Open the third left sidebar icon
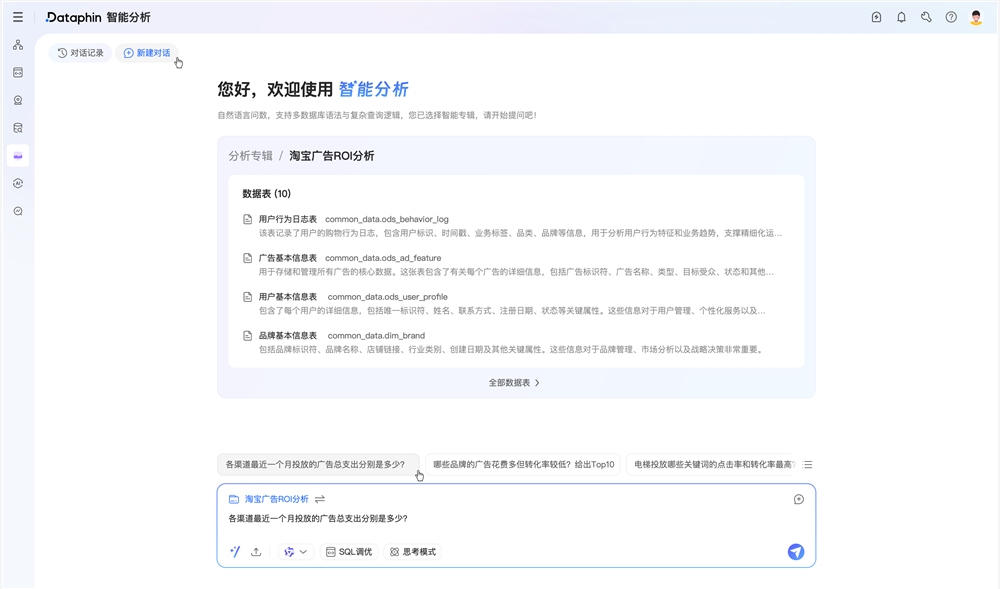This screenshot has height=589, width=1000. (18, 100)
